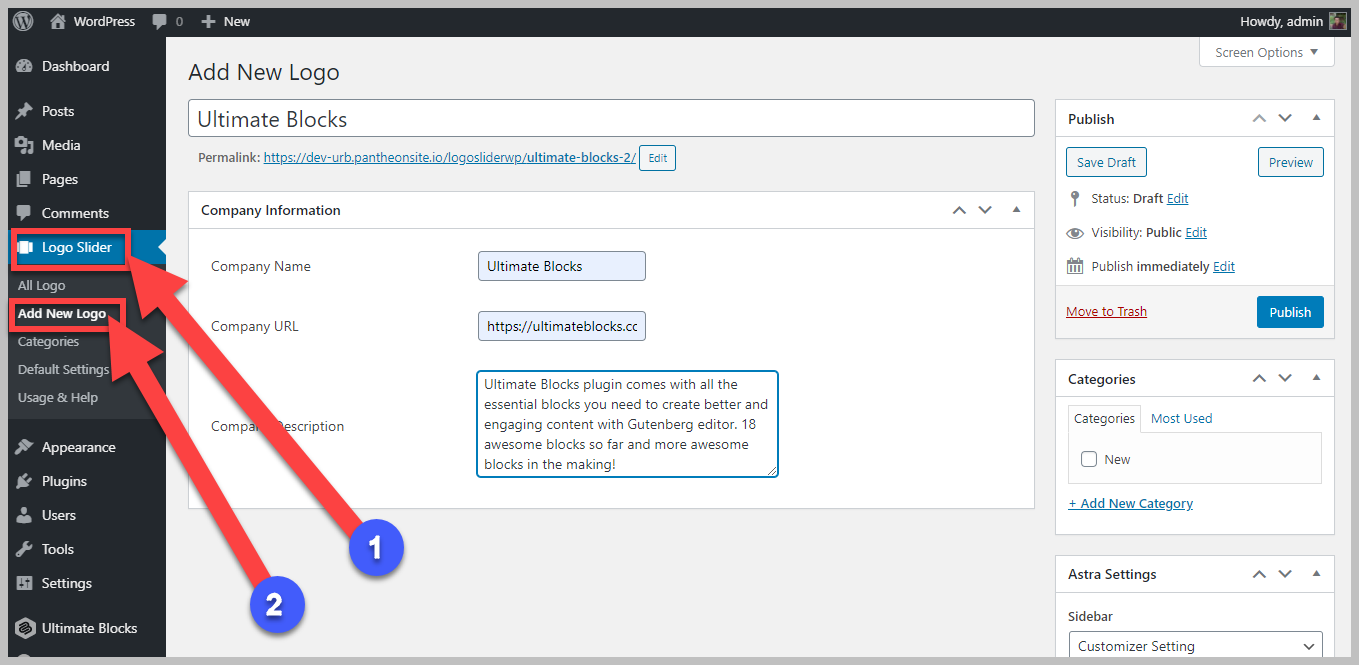Edit the Public visibility
1359x665 pixels.
[x=1196, y=233]
